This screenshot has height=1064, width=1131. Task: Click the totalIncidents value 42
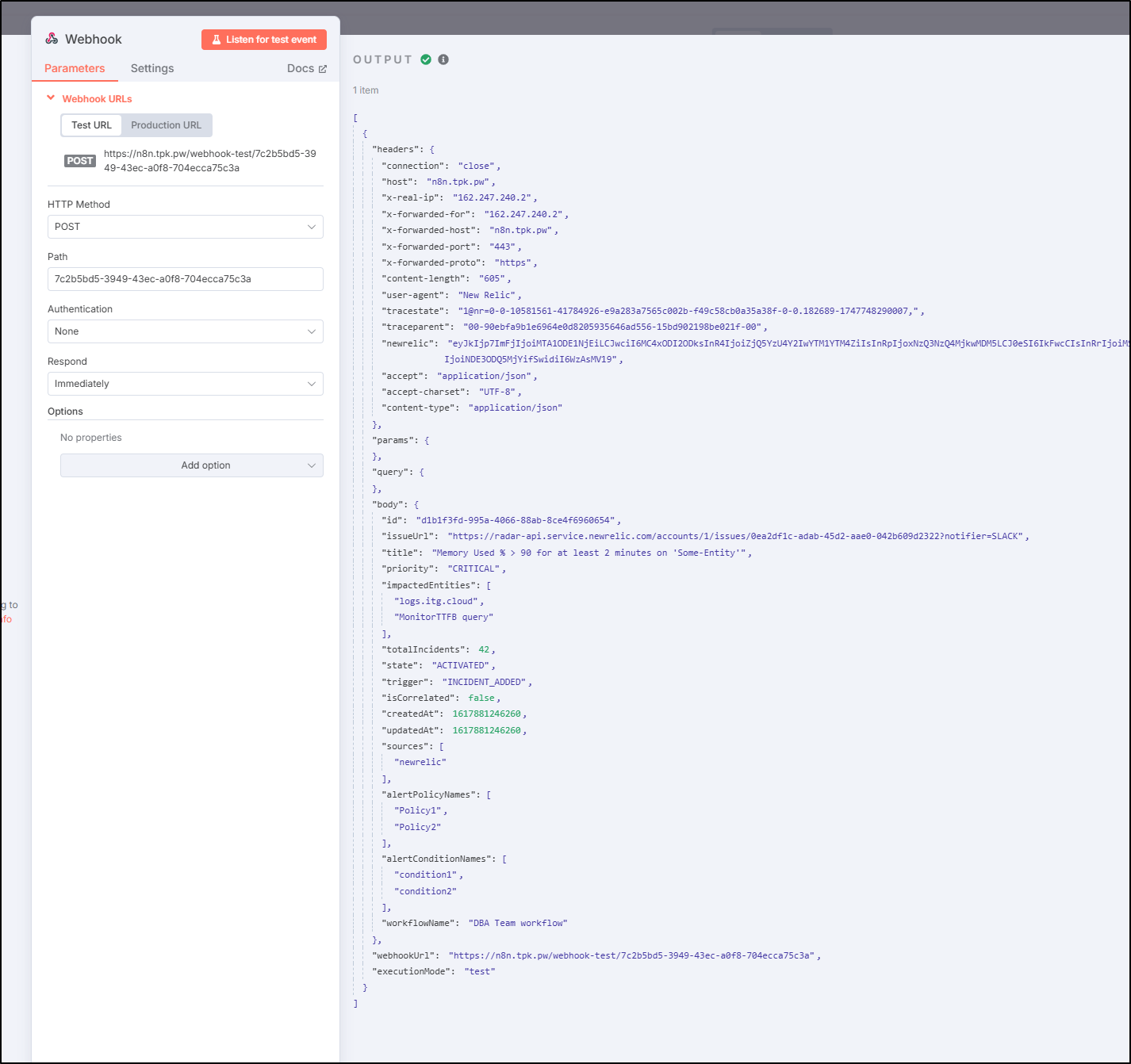pyautogui.click(x=484, y=649)
